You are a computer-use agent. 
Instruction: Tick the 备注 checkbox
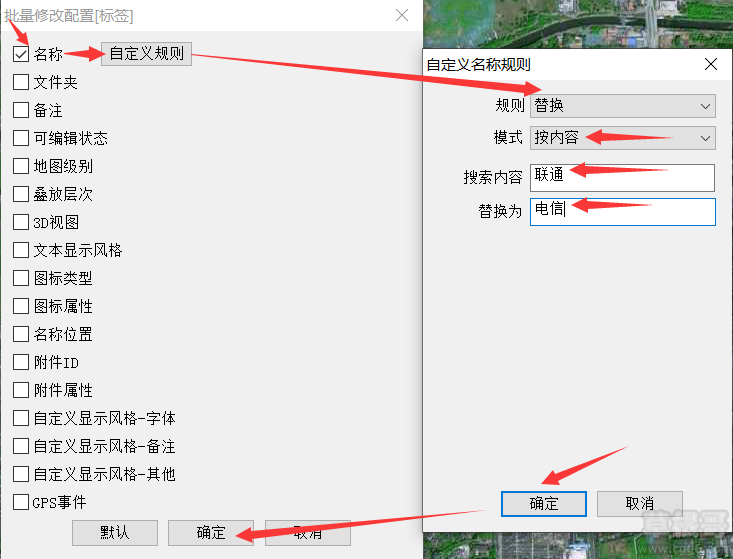point(21,110)
